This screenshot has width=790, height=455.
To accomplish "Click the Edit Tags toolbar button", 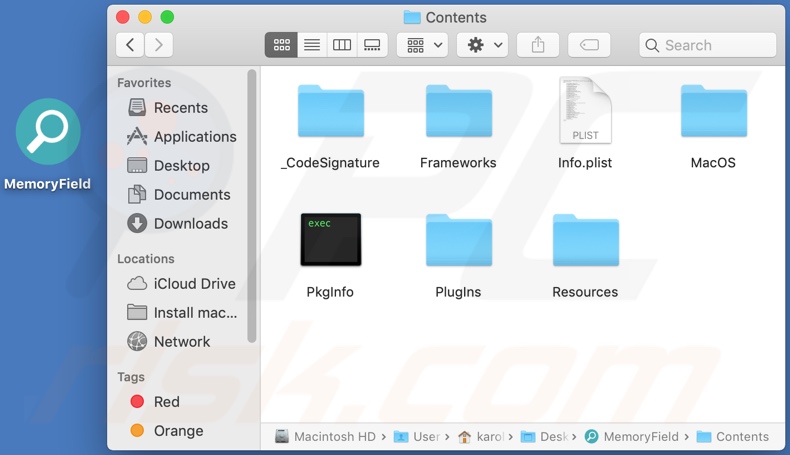I will (589, 45).
